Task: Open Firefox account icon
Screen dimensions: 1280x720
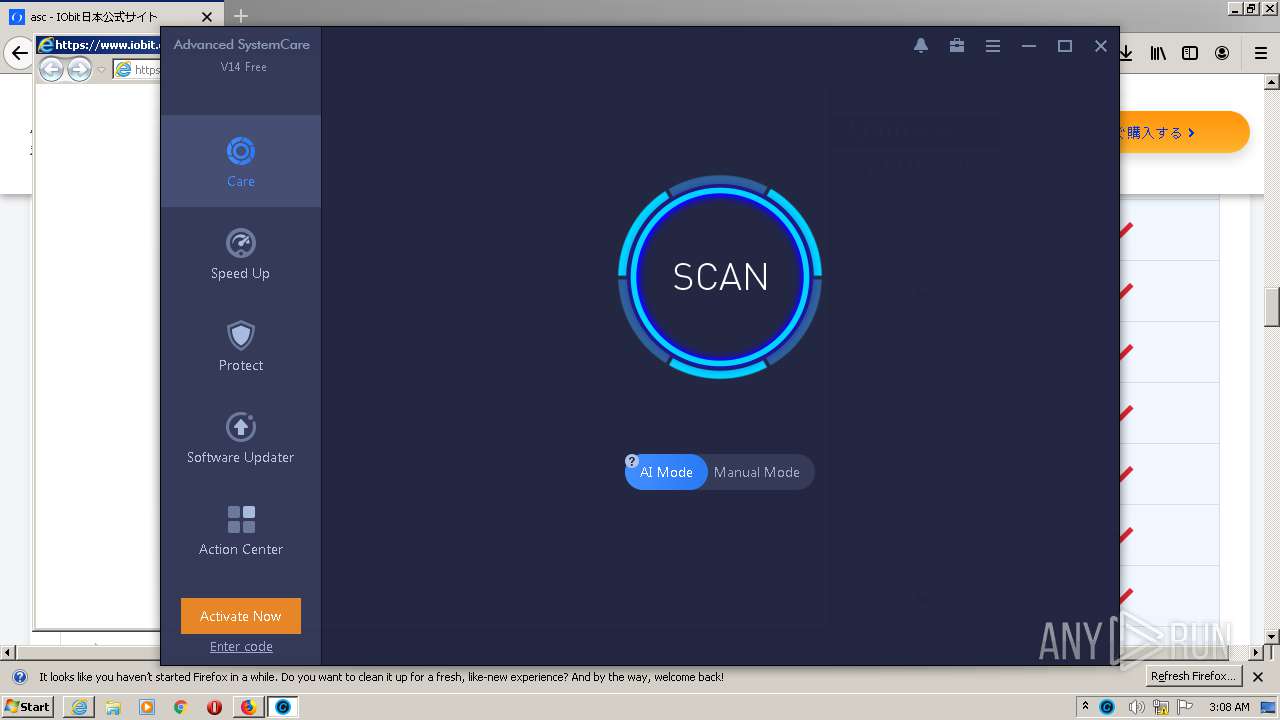Action: (x=1222, y=53)
